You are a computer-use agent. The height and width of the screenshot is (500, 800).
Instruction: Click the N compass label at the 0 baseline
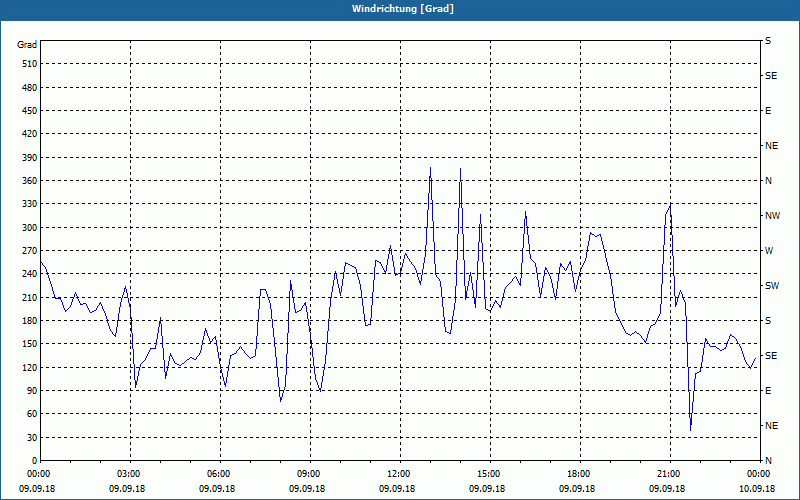click(x=768, y=461)
